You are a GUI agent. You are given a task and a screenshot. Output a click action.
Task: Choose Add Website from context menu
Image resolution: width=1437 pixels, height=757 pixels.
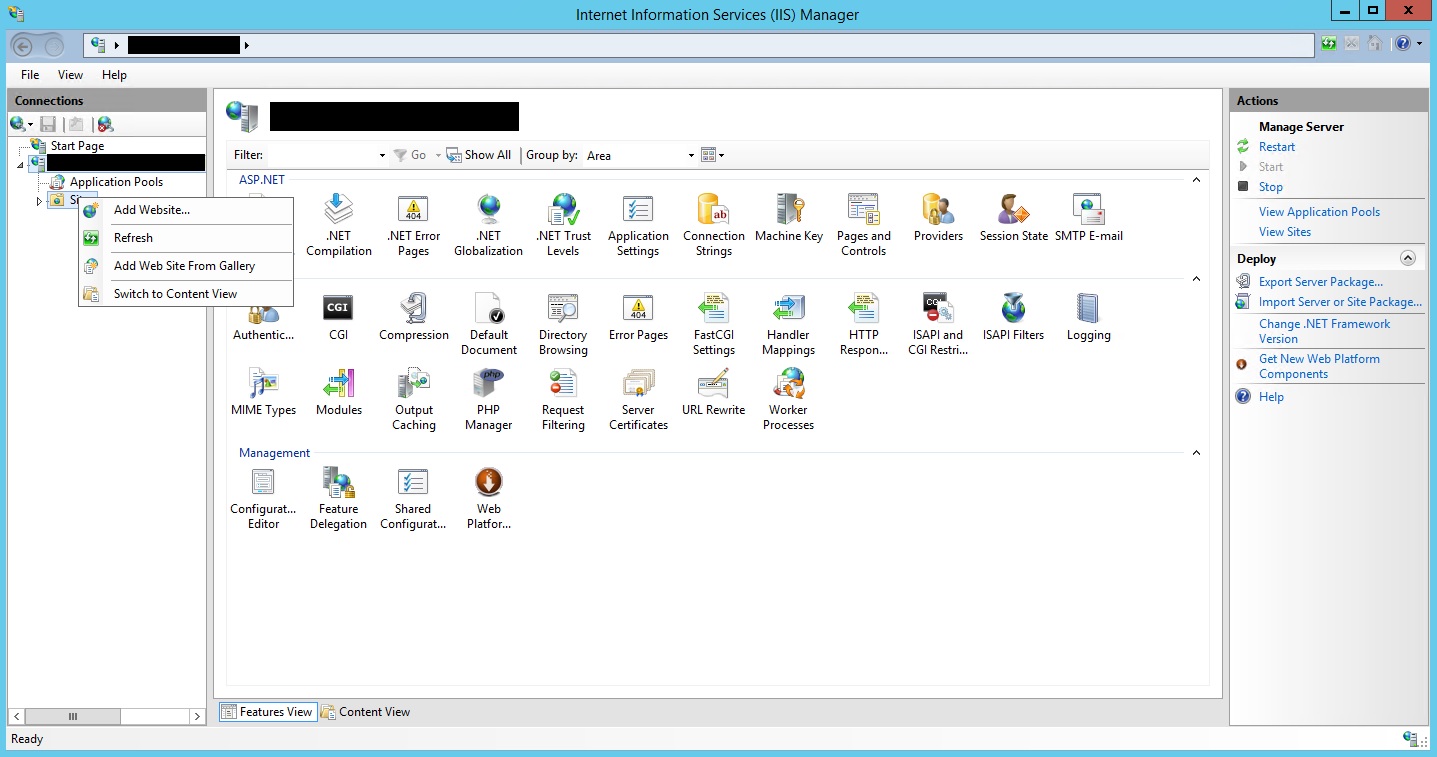pos(151,210)
